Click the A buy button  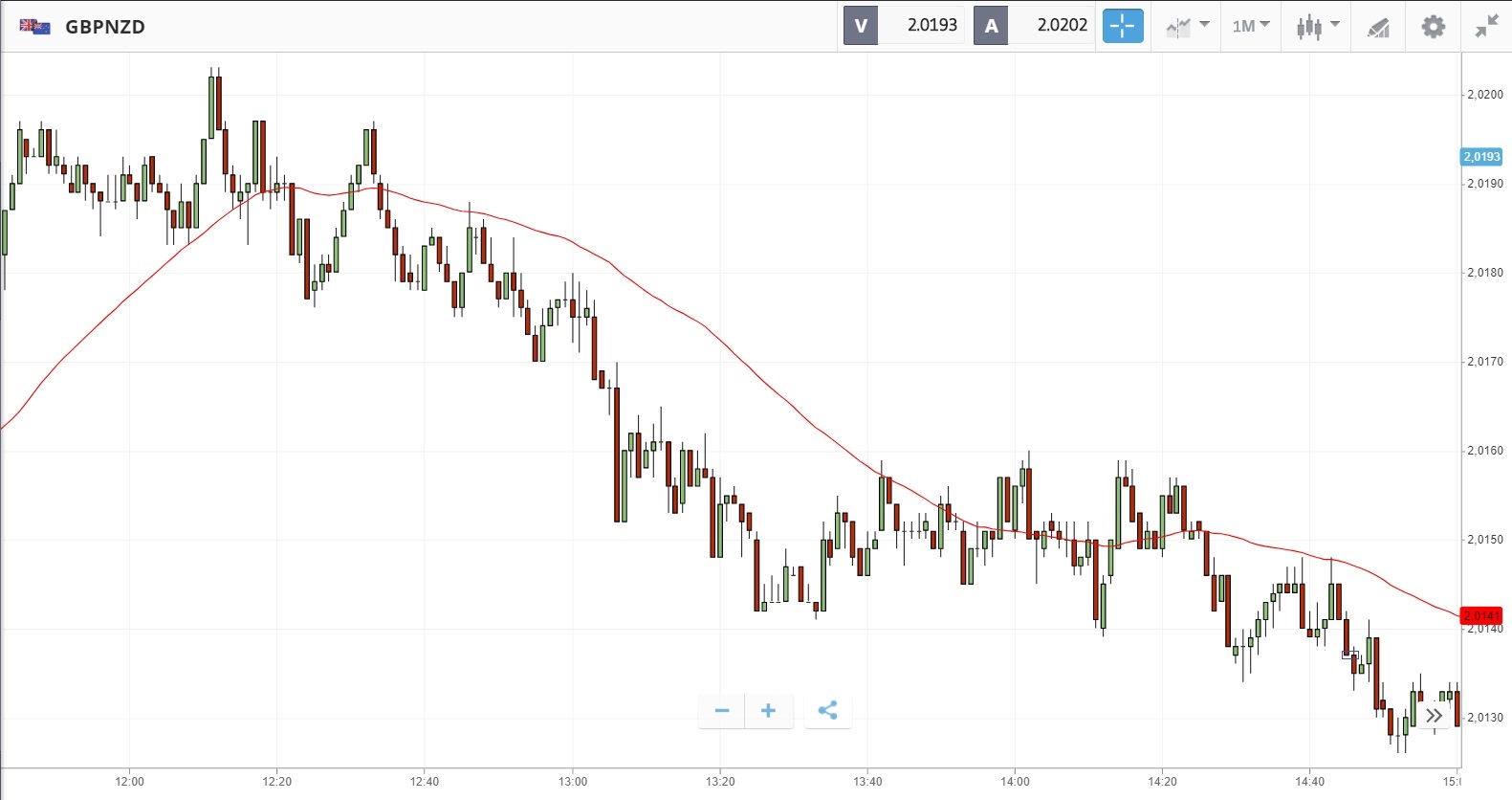991,26
